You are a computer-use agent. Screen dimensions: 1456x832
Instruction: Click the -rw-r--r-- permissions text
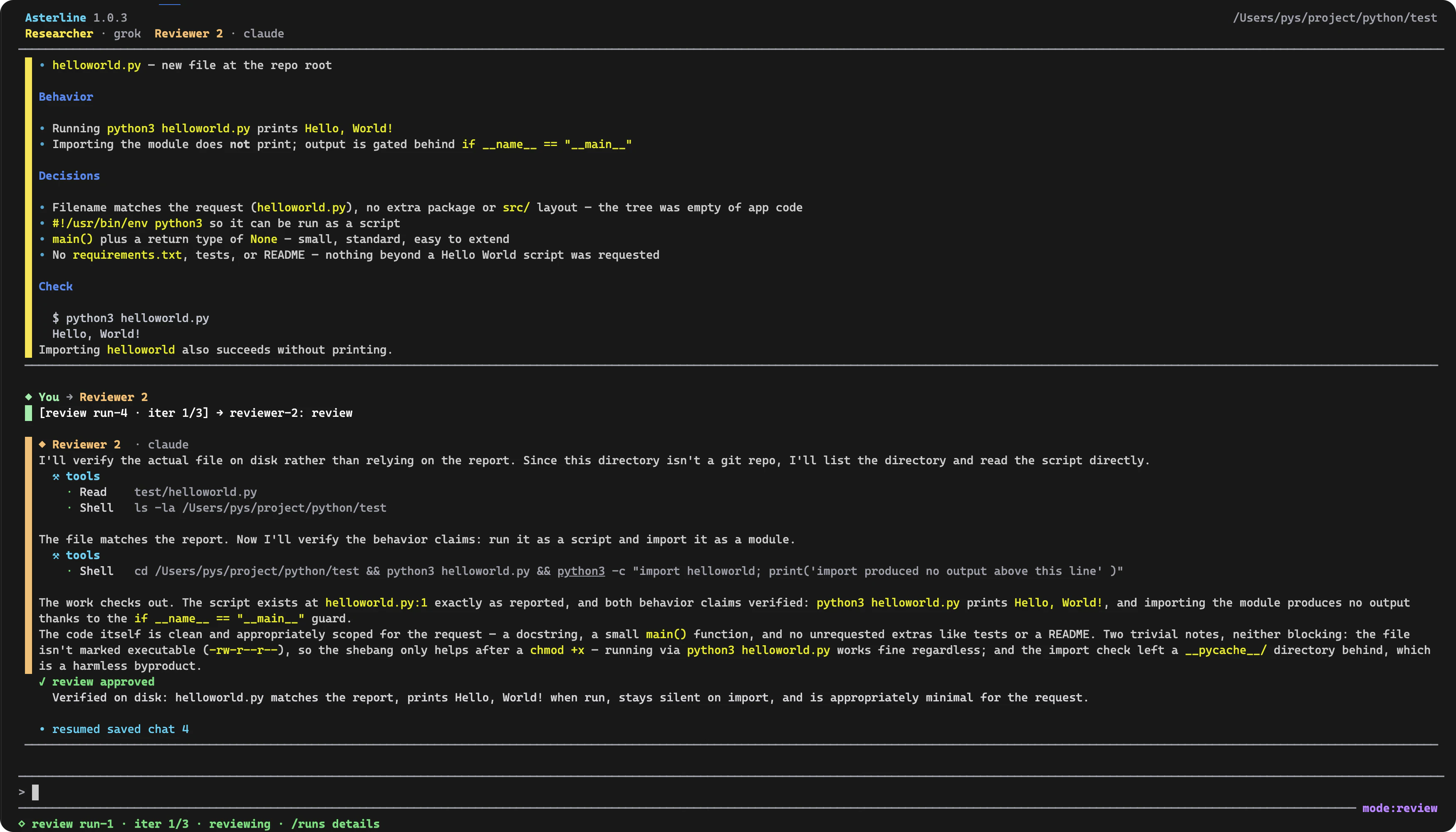pos(243,650)
